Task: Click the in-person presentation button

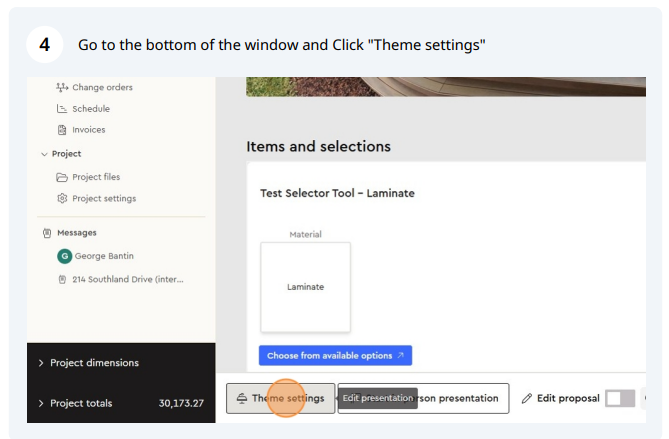Action: tap(423, 398)
